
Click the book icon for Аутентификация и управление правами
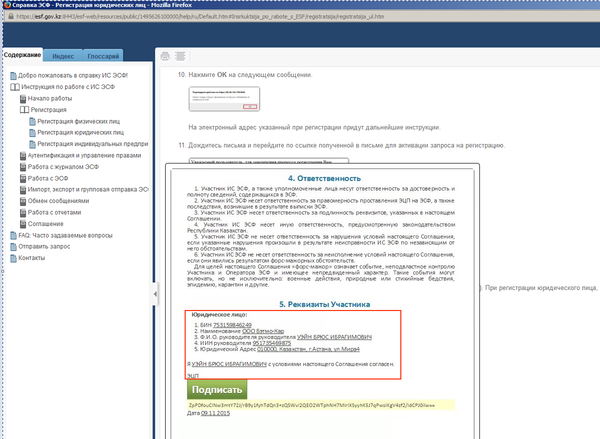click(x=23, y=155)
